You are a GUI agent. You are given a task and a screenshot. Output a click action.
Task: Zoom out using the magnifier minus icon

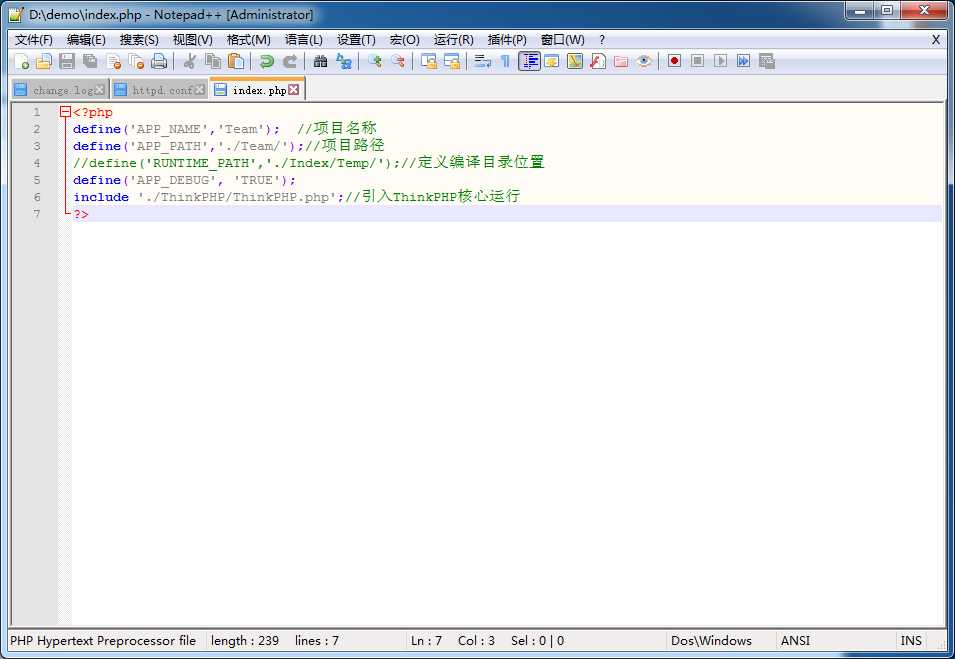click(x=398, y=61)
